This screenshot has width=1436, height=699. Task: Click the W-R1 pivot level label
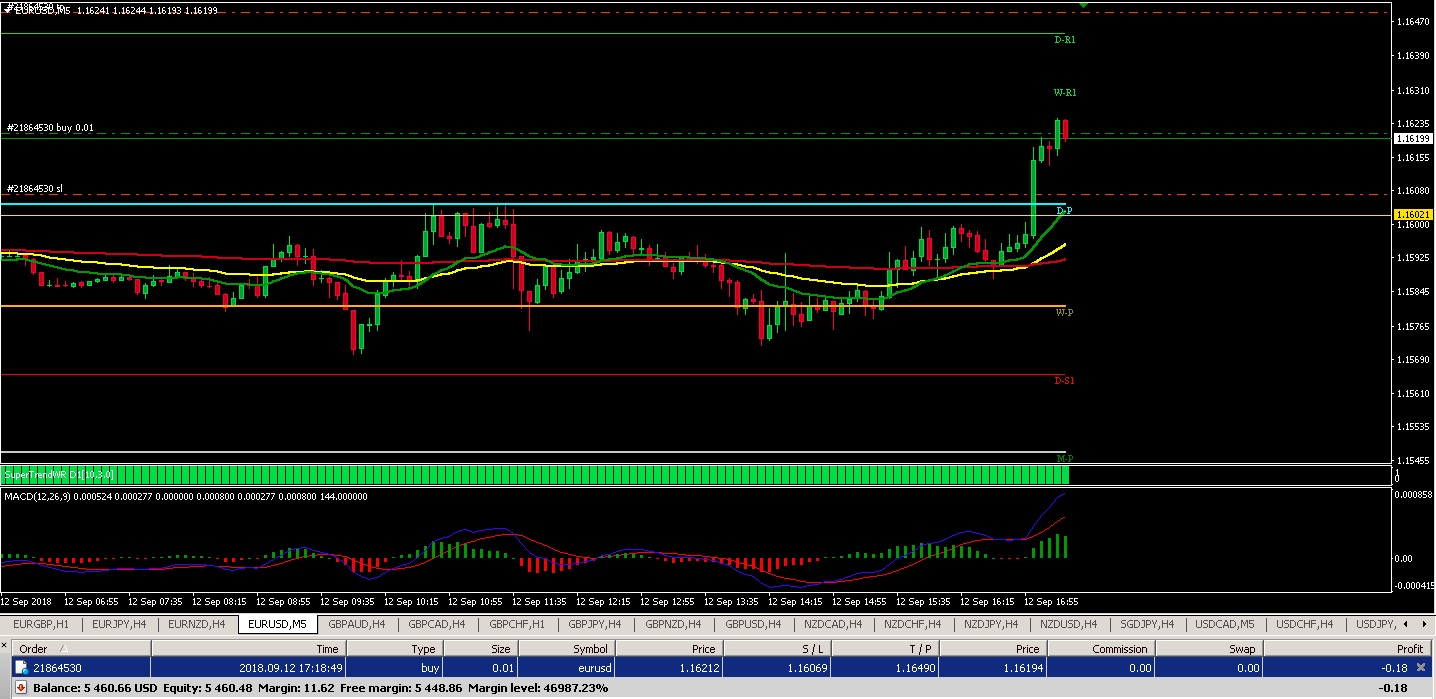(1065, 92)
